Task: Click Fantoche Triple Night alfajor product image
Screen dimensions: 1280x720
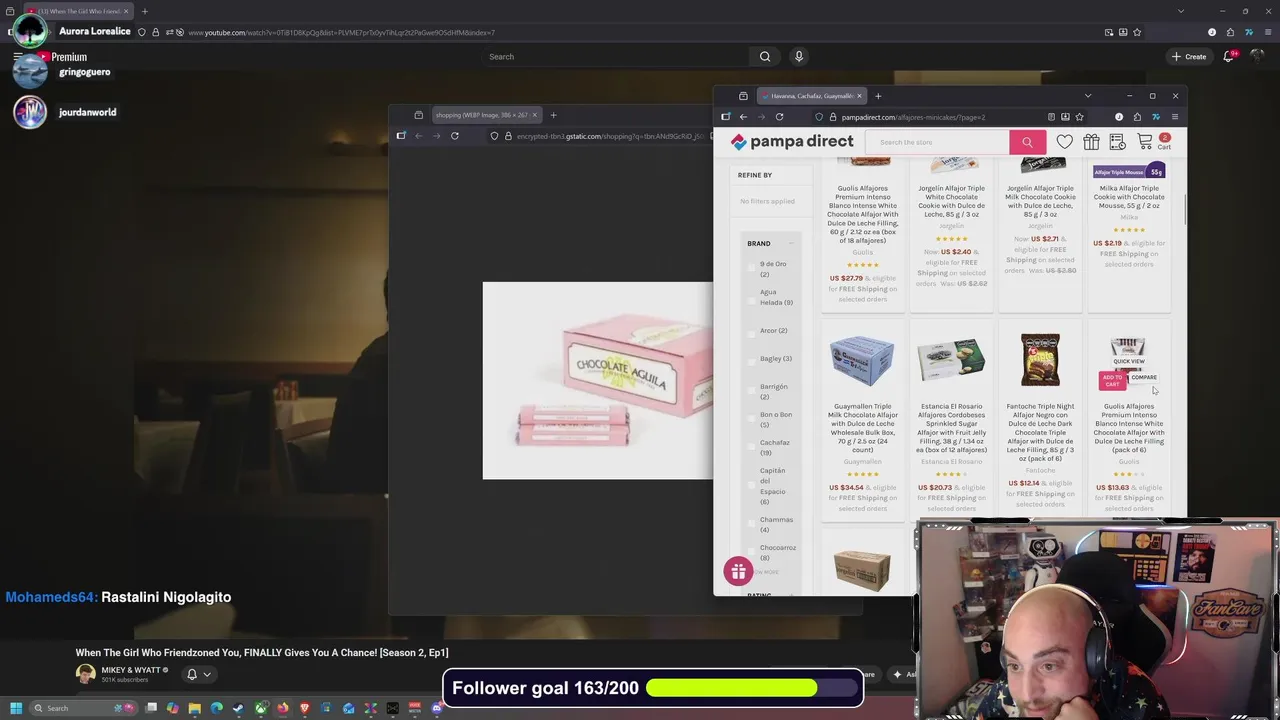Action: 1040,360
